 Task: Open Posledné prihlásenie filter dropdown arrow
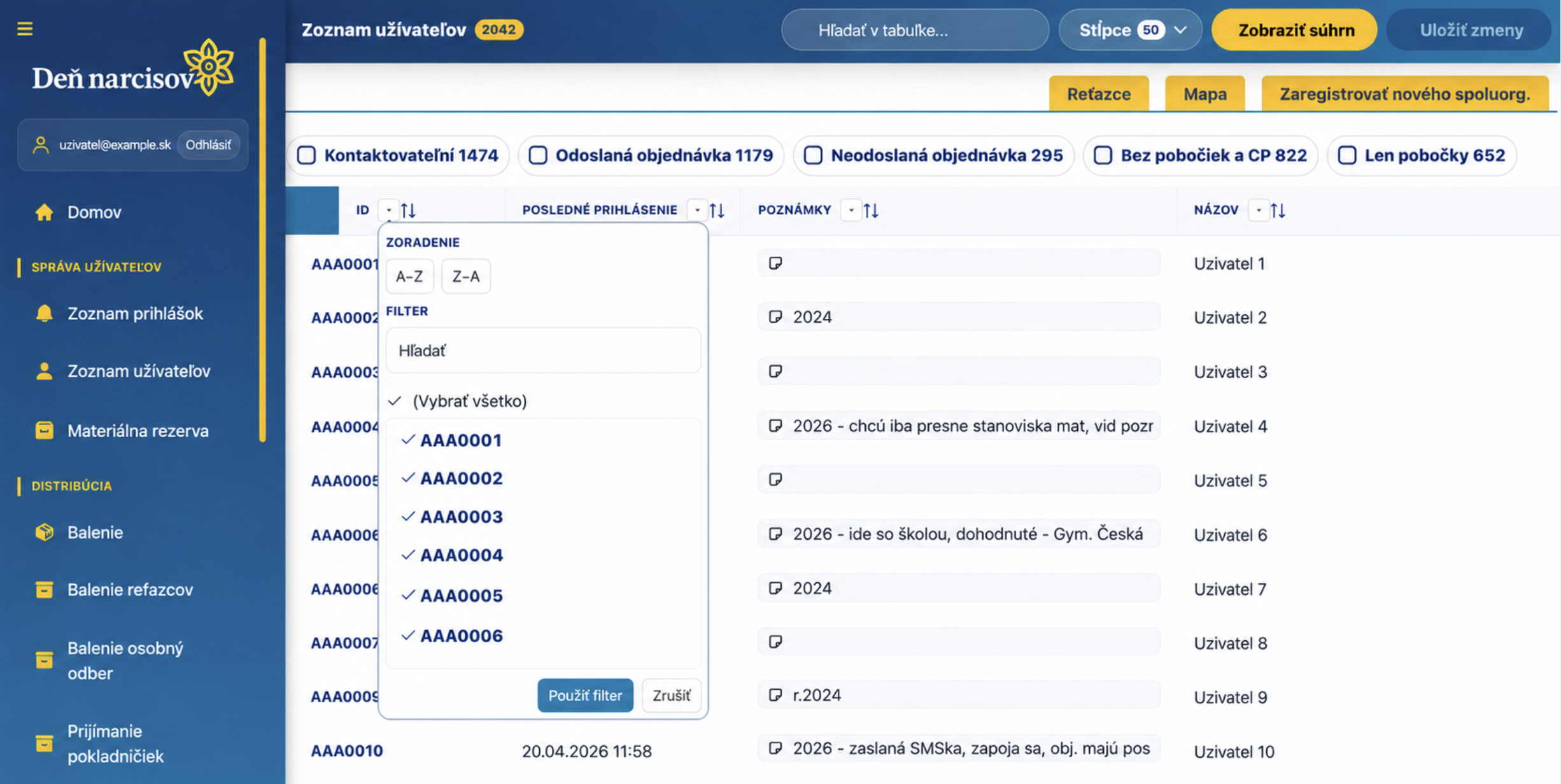coord(697,210)
